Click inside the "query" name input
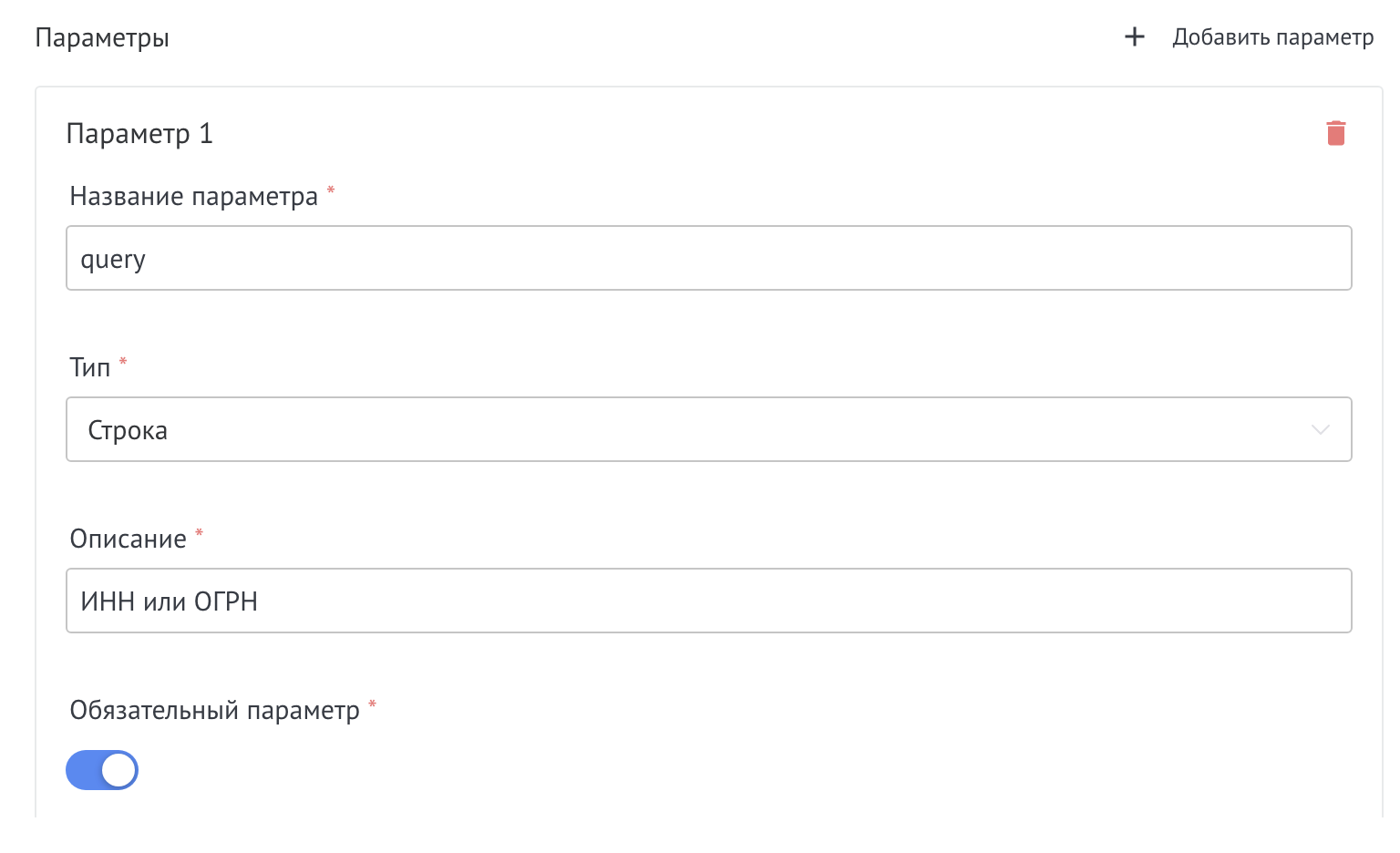This screenshot has width=1400, height=853. [x=638, y=258]
